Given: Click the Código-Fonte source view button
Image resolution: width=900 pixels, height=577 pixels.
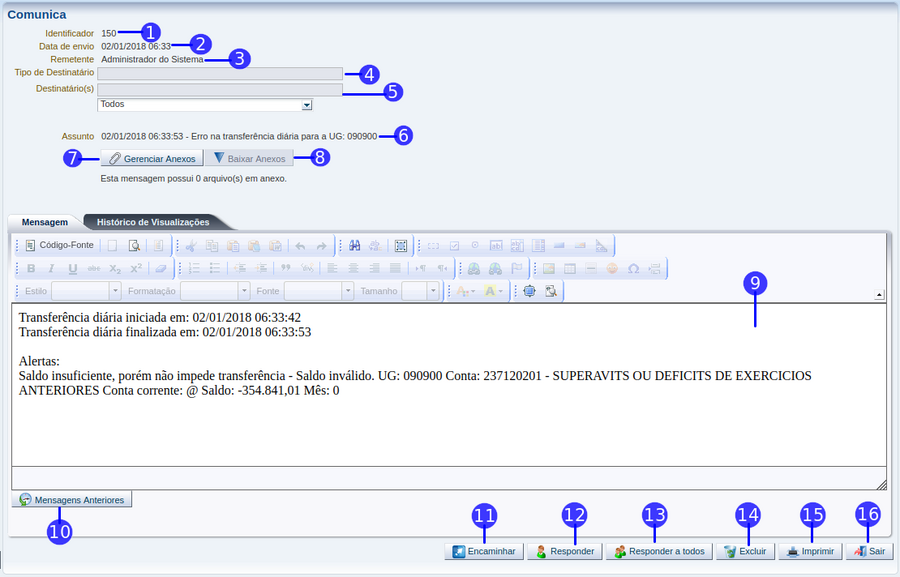Looking at the screenshot, I should pos(59,245).
